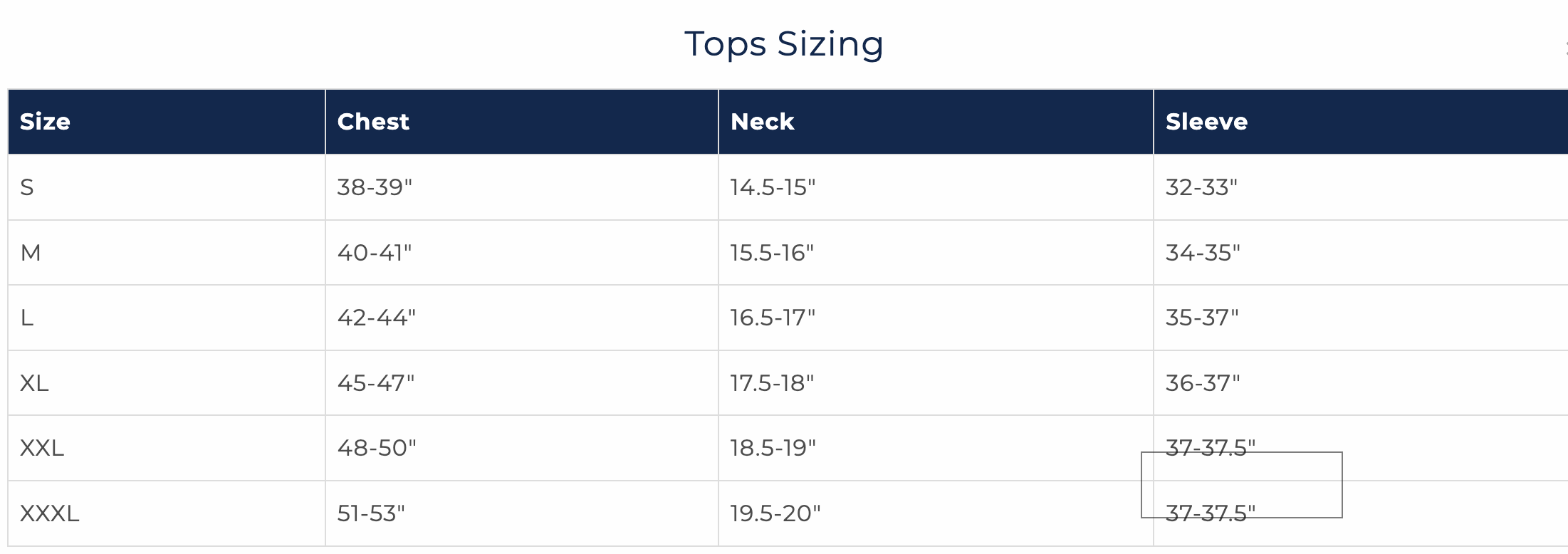Click the Size column header
This screenshot has height=554, width=1568.
45,122
